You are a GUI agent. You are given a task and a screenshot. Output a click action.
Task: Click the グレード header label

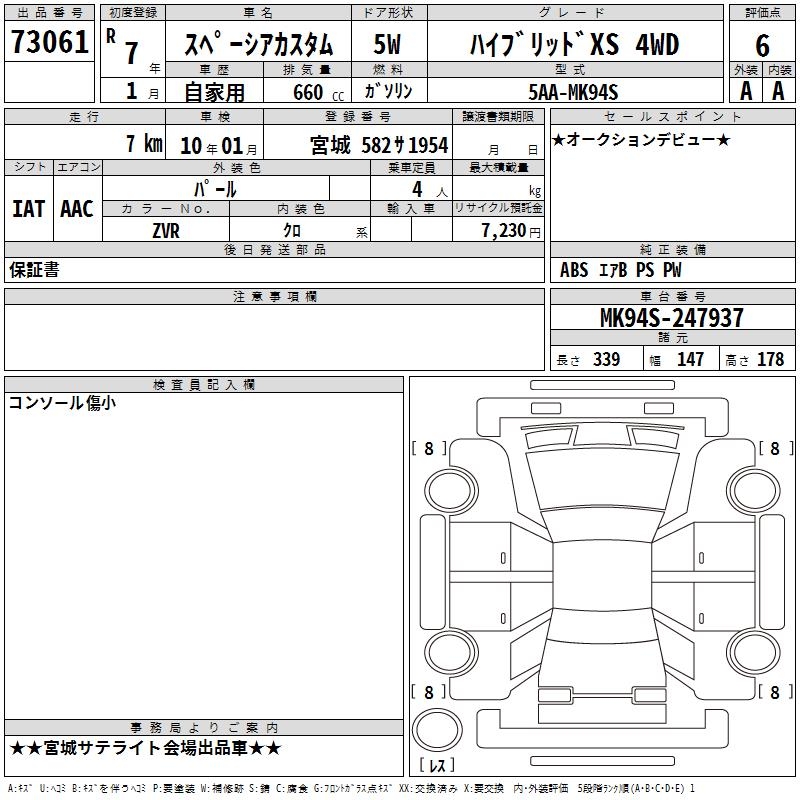(574, 13)
